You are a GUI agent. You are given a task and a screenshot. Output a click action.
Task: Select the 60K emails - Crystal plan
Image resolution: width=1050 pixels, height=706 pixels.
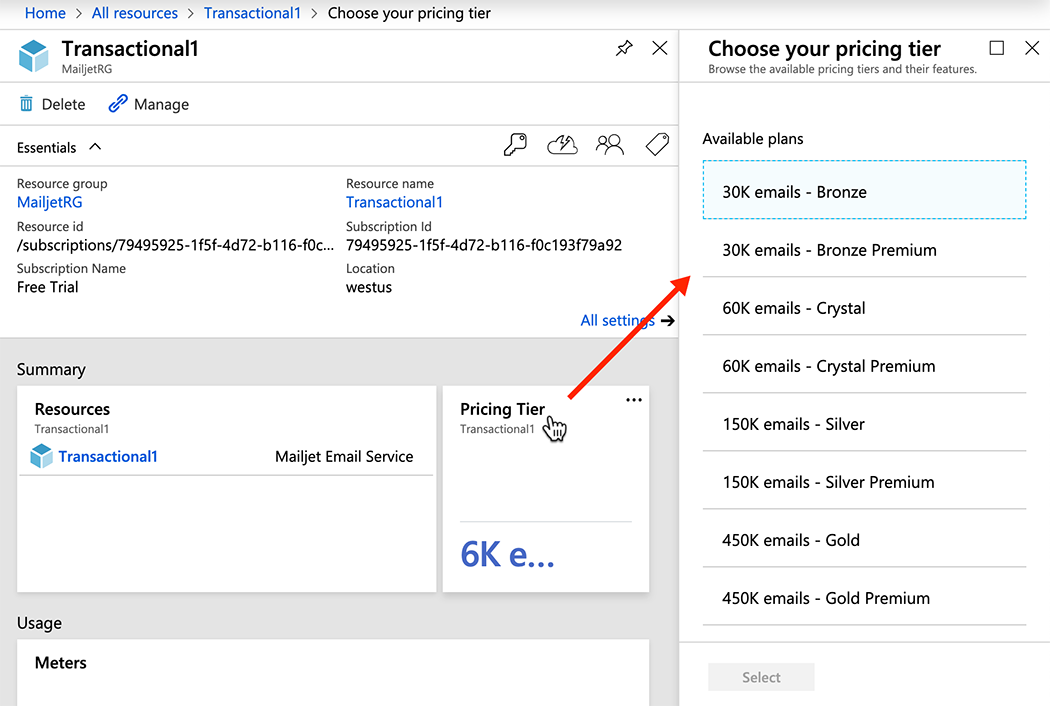tap(864, 308)
